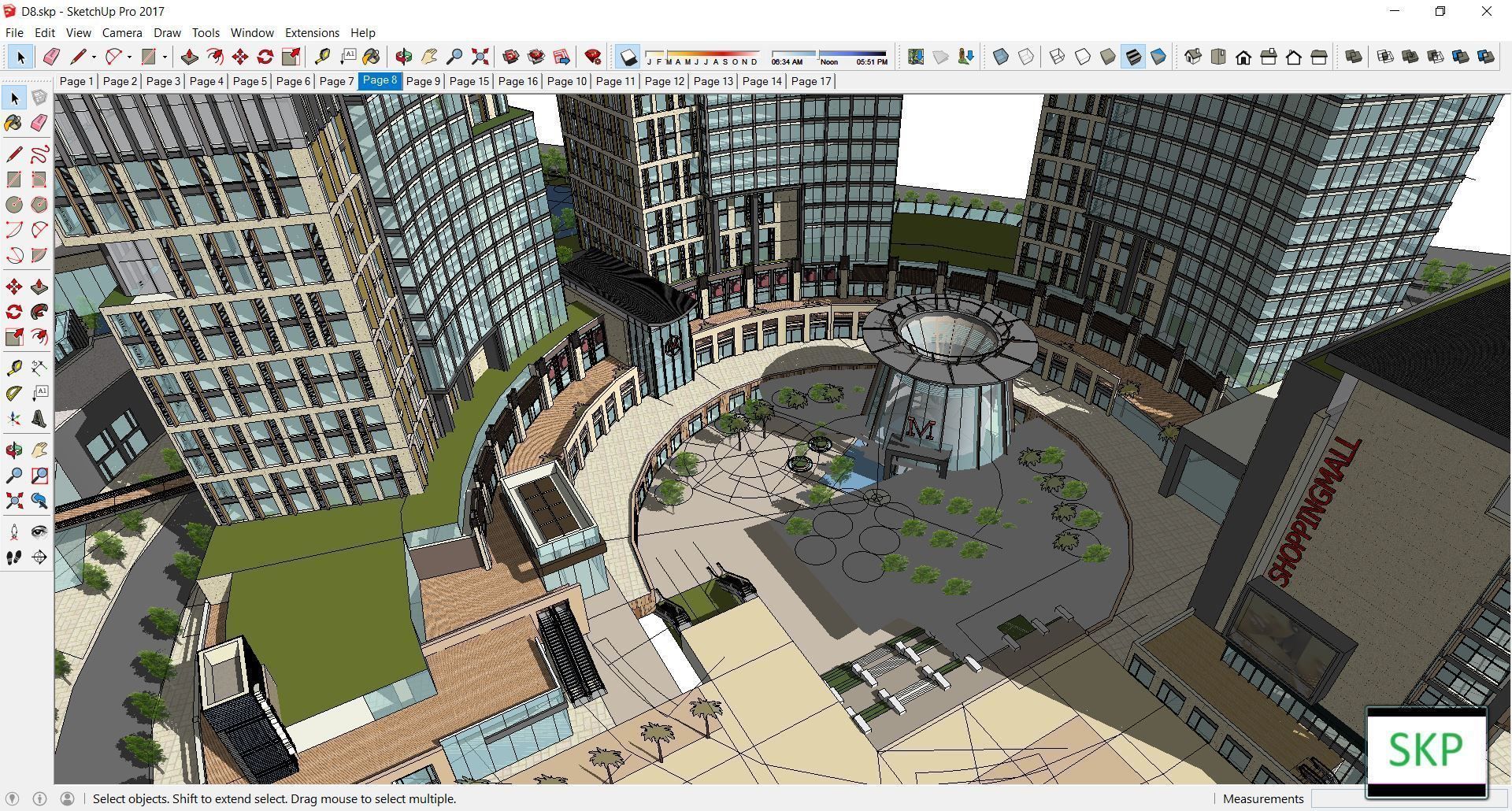Switch to Top view

[1218, 57]
